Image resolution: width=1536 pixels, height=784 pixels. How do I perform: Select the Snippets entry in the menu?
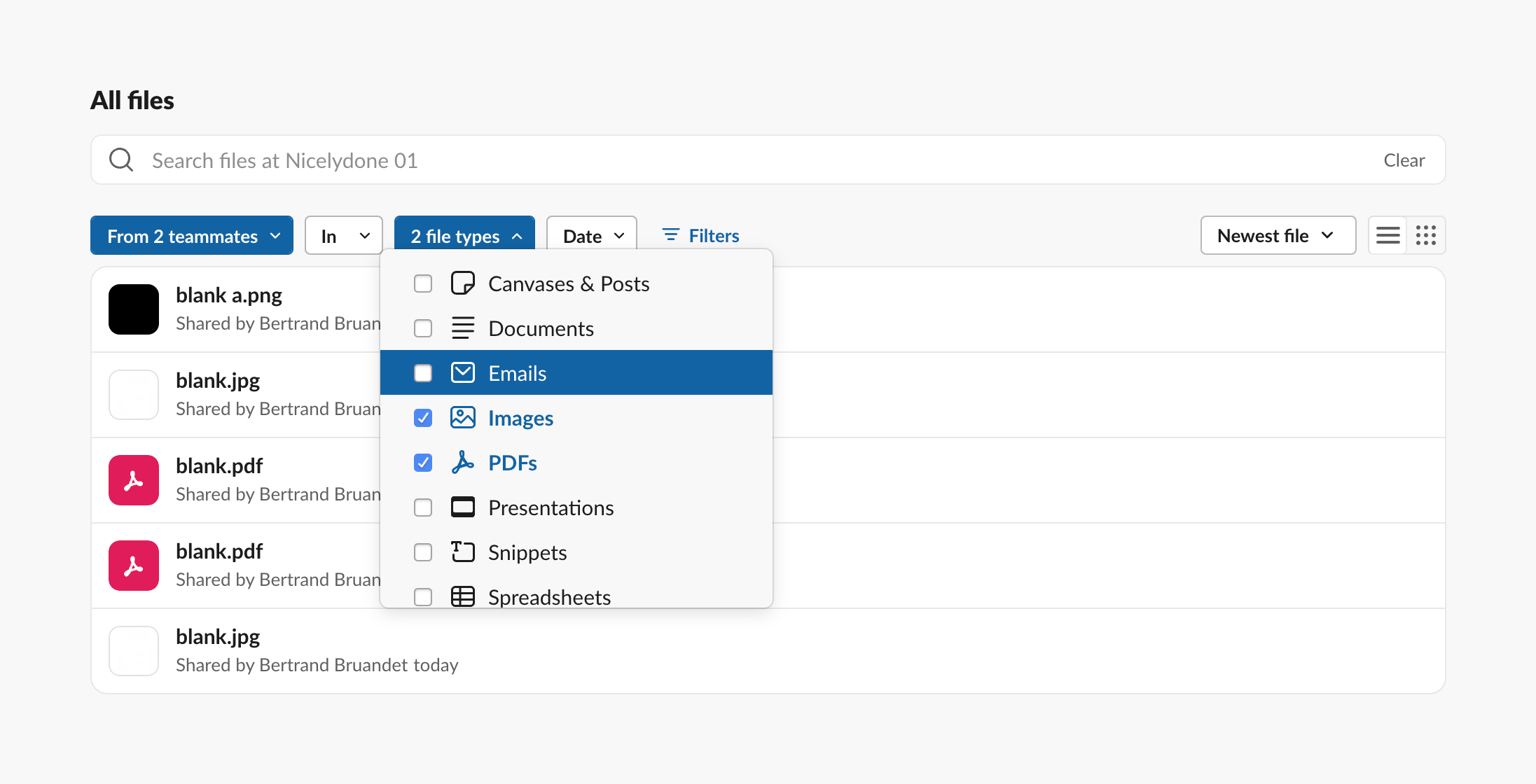tap(527, 552)
